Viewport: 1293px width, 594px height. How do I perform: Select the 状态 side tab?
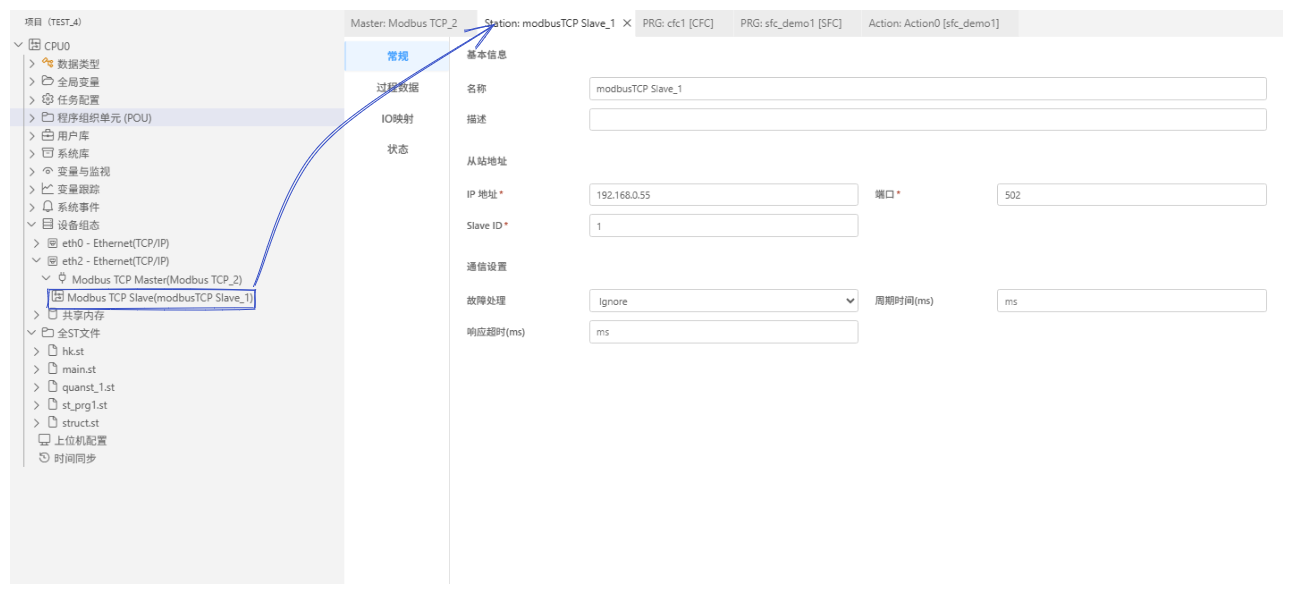click(x=397, y=150)
